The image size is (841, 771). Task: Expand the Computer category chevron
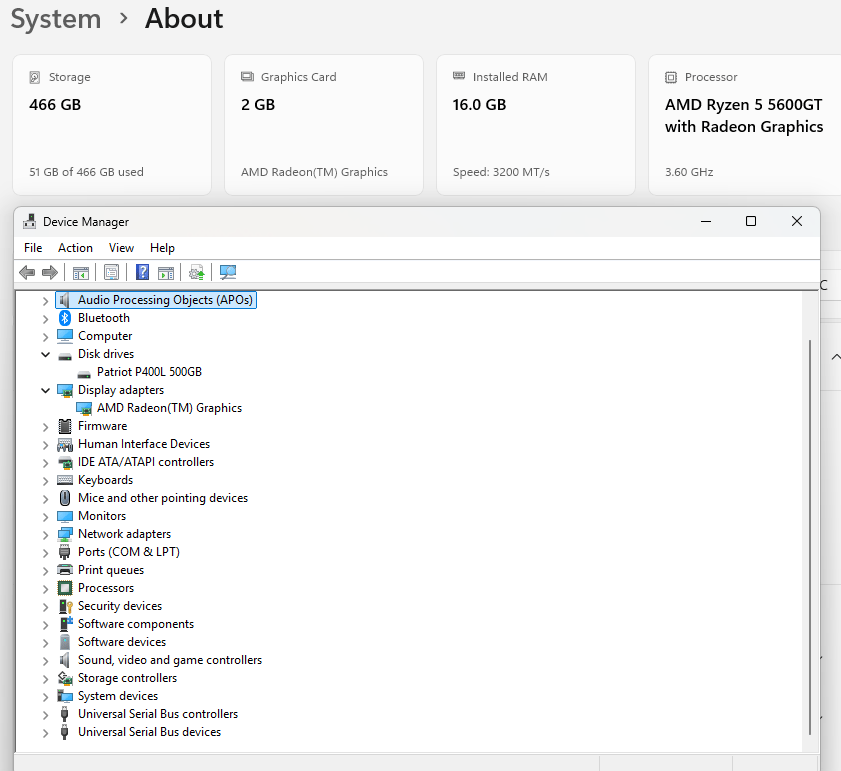click(46, 337)
